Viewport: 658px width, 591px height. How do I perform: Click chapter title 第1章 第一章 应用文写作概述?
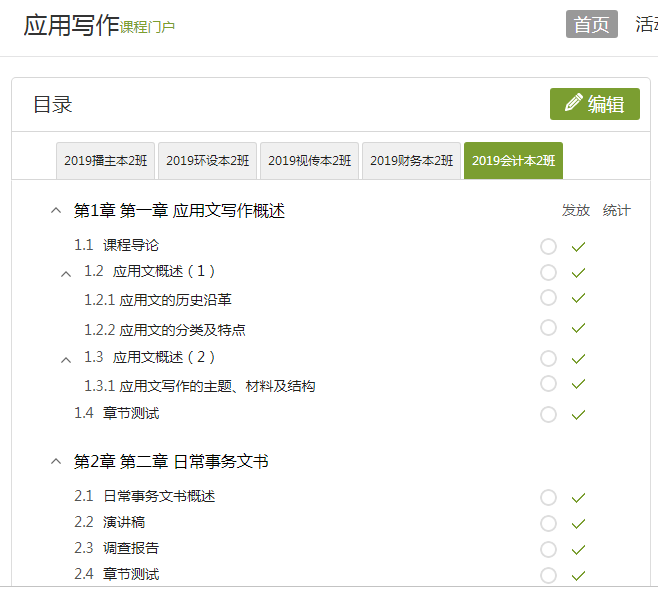click(179, 211)
